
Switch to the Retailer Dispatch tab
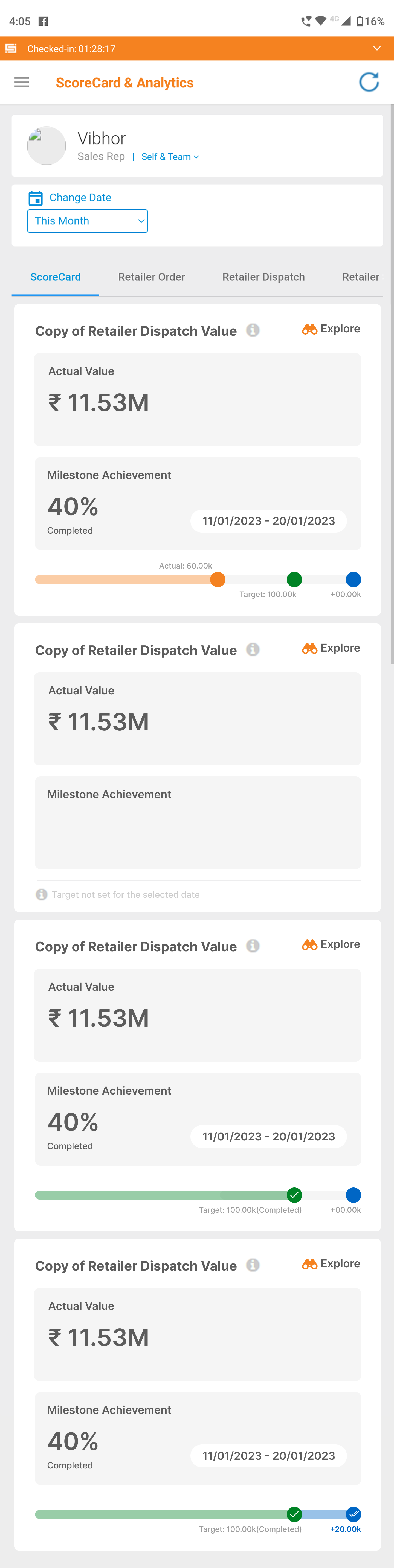coord(264,277)
